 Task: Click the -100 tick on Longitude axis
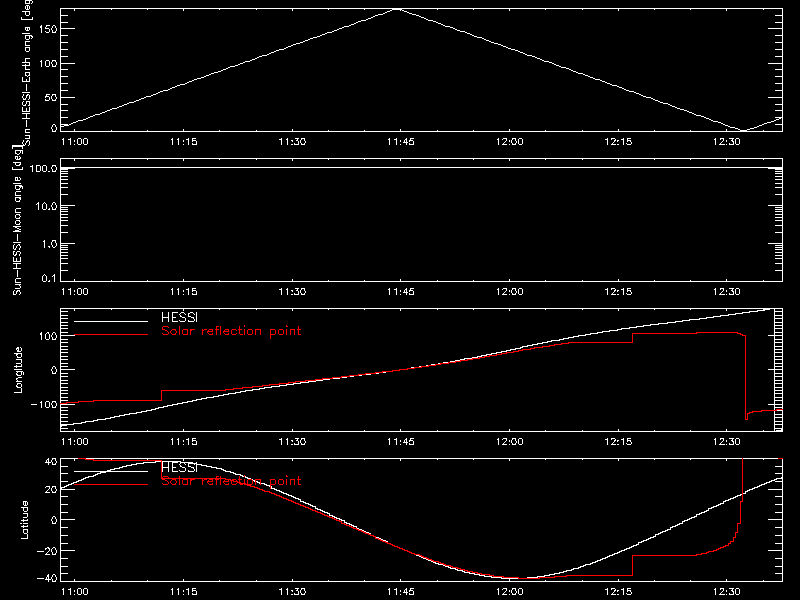click(44, 404)
